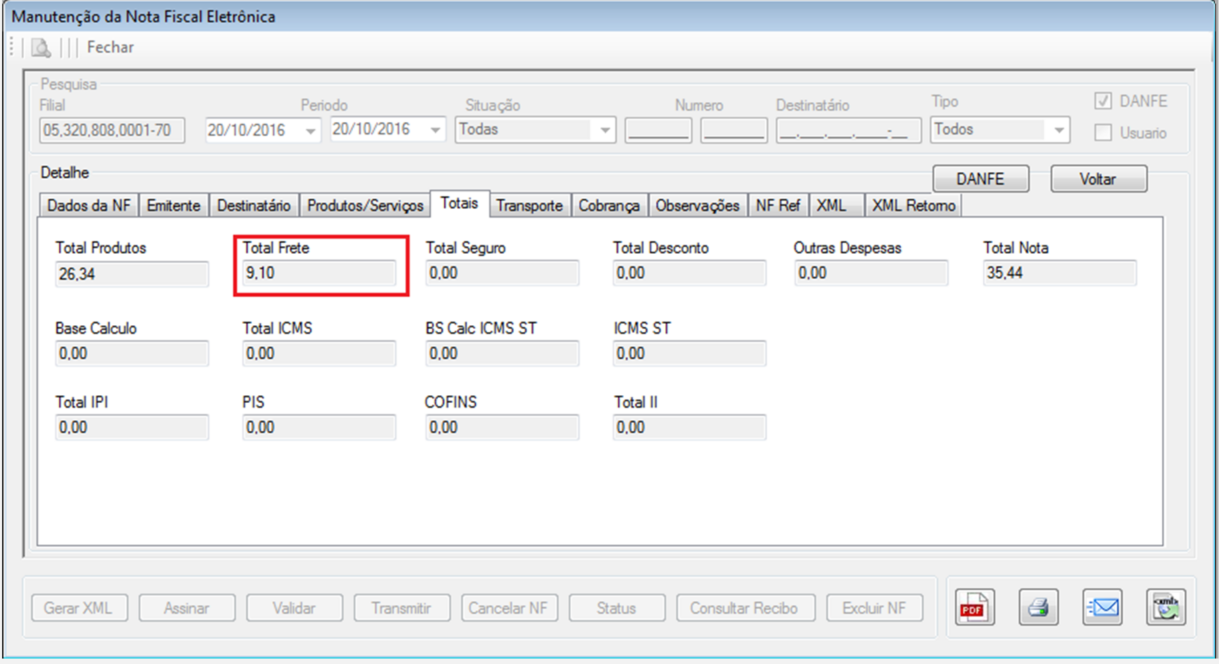Click the PIS field

[x=319, y=428]
